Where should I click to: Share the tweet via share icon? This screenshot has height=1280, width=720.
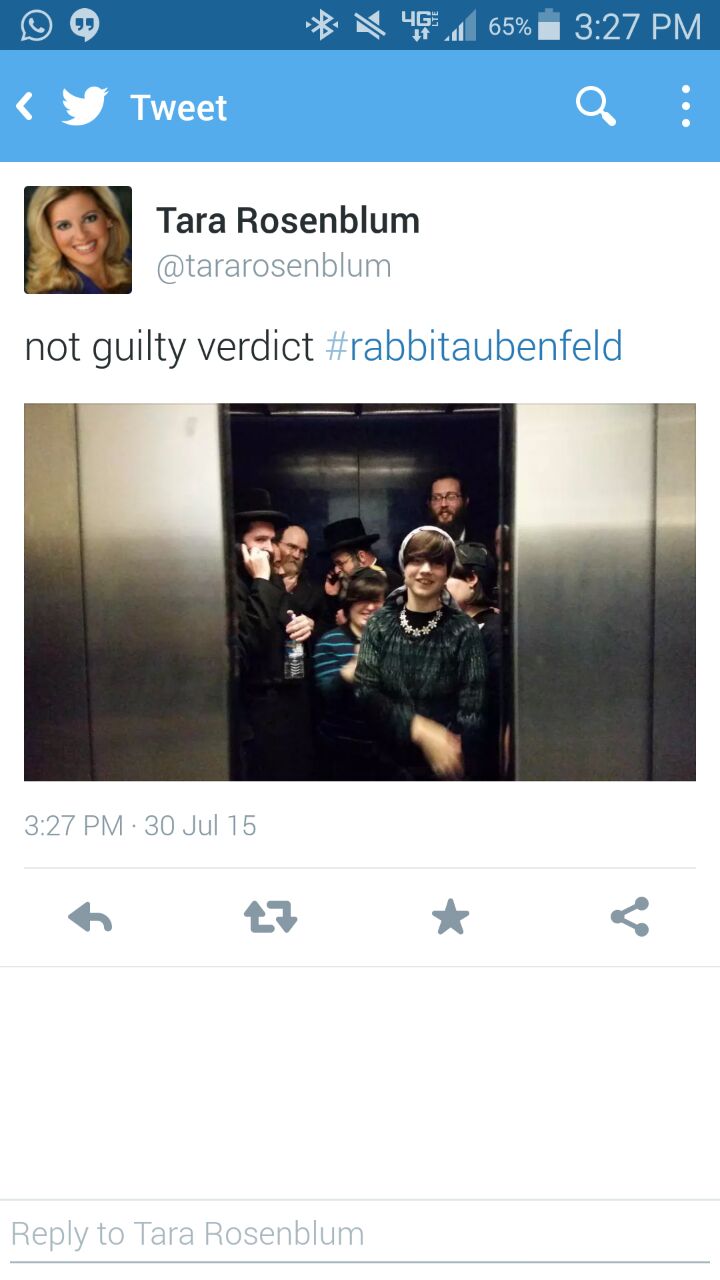pos(630,917)
